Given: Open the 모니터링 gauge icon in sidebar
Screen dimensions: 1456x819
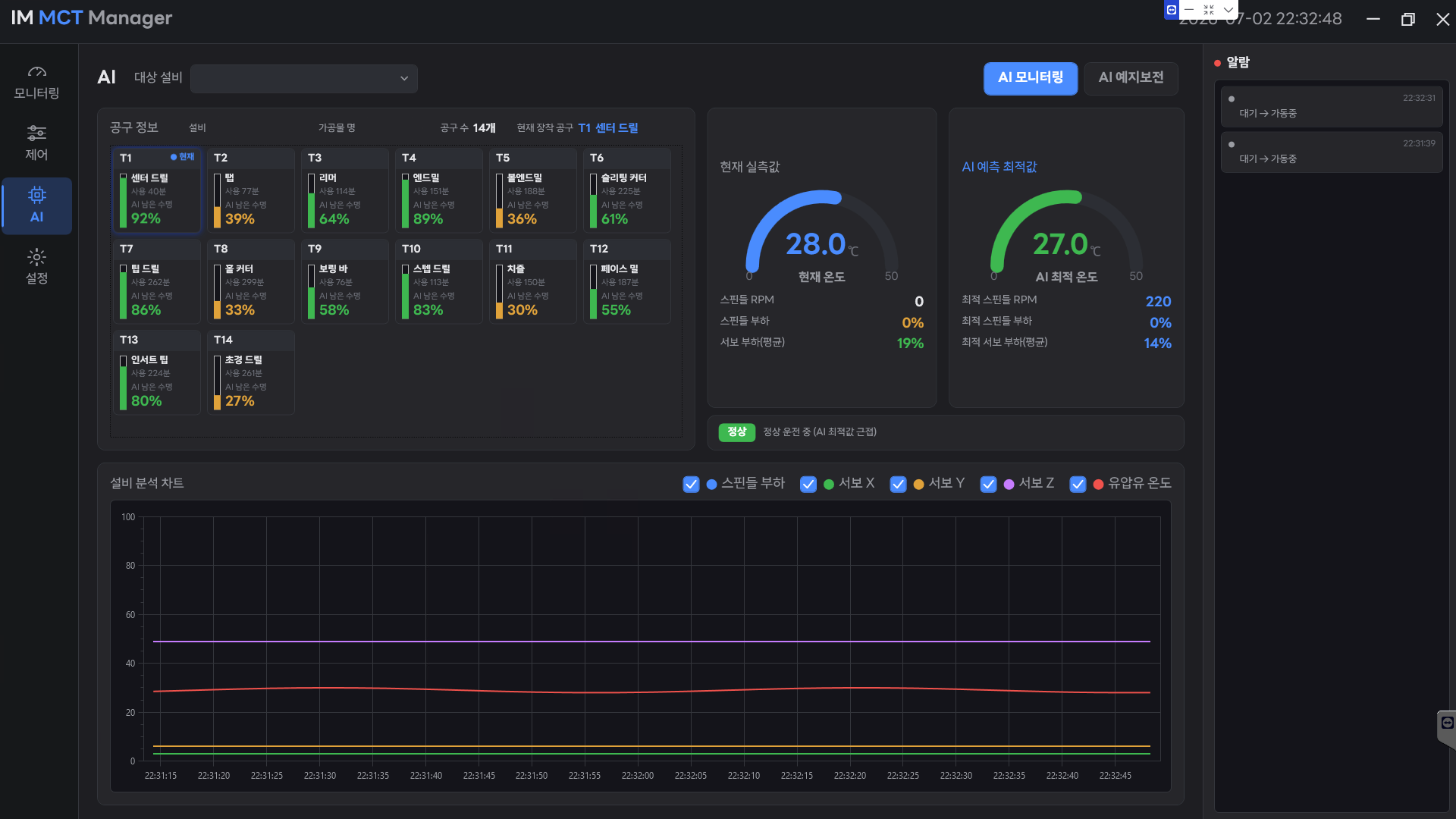Looking at the screenshot, I should 36,72.
